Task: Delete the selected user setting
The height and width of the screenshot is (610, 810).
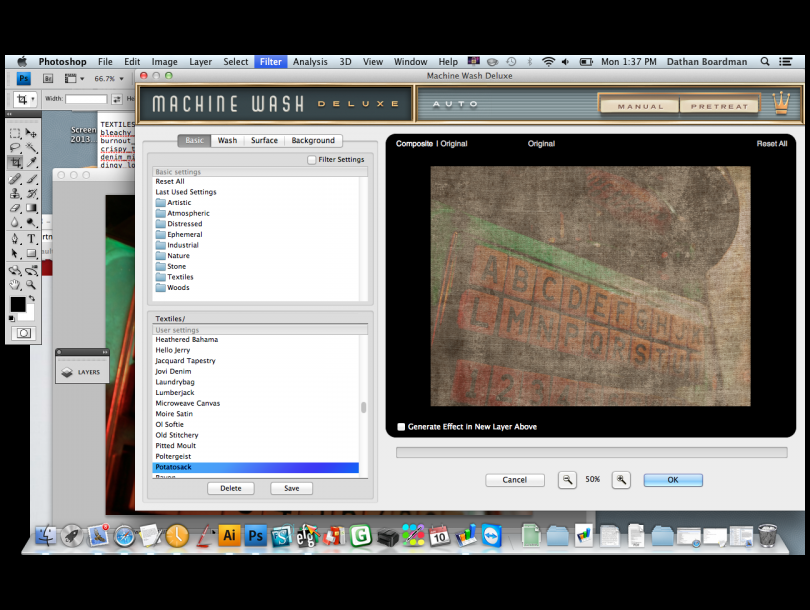Action: pyautogui.click(x=231, y=488)
